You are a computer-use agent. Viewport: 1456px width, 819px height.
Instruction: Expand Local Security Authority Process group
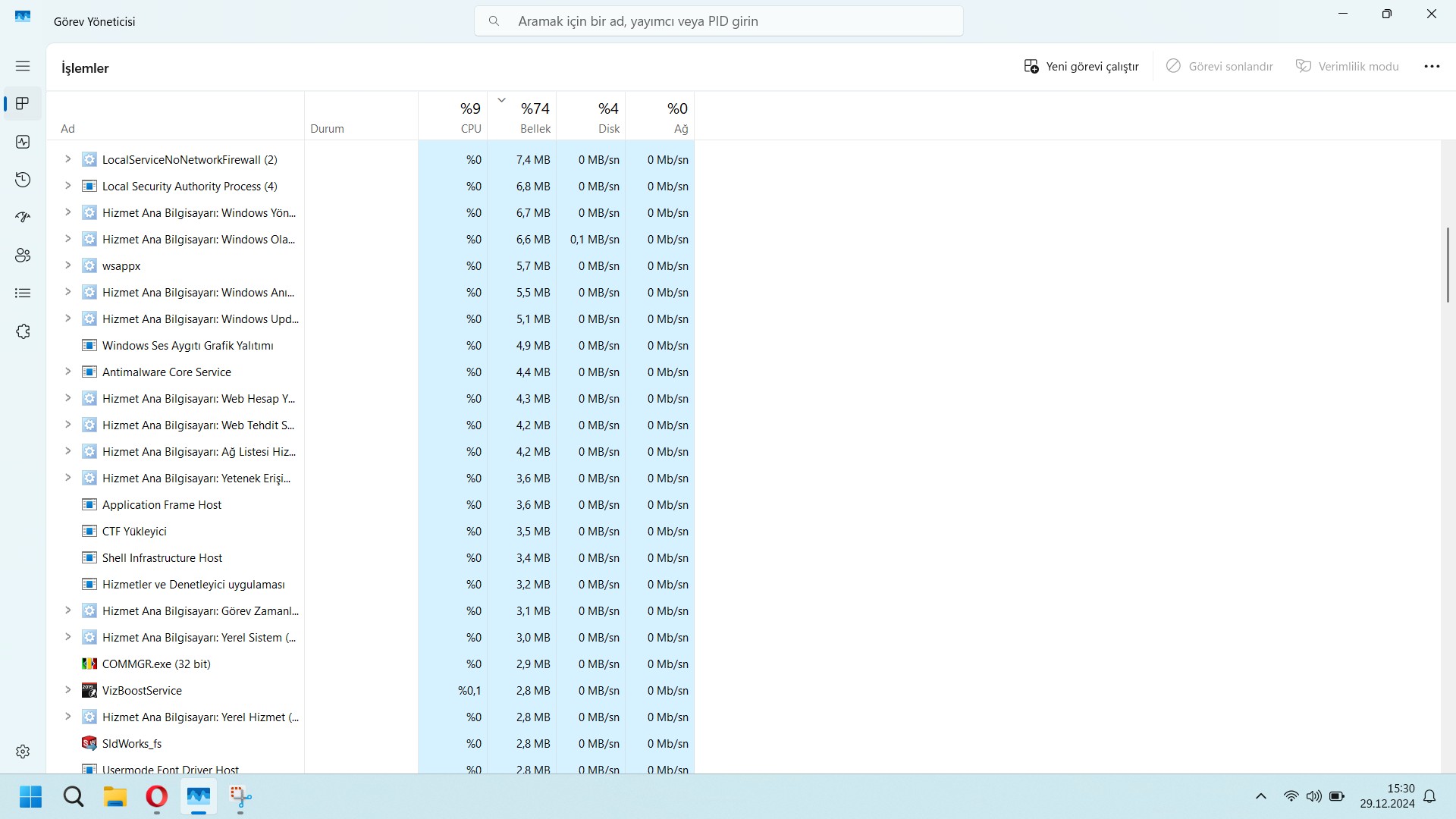[67, 186]
